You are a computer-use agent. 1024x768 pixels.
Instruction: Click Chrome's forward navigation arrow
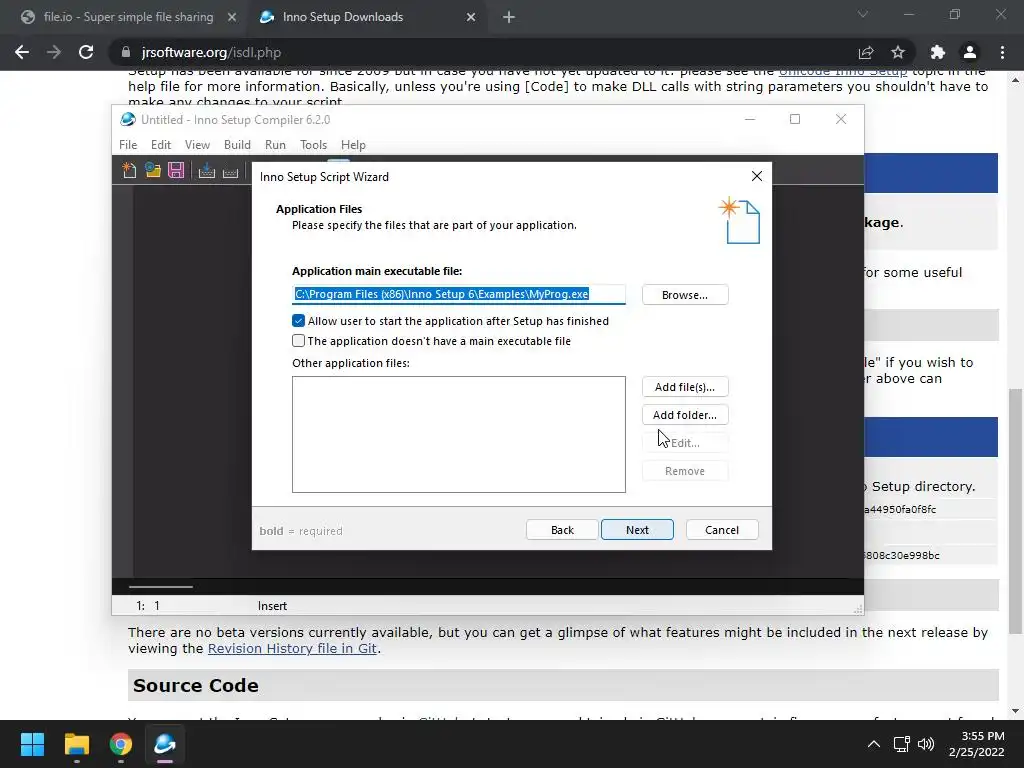tap(54, 52)
